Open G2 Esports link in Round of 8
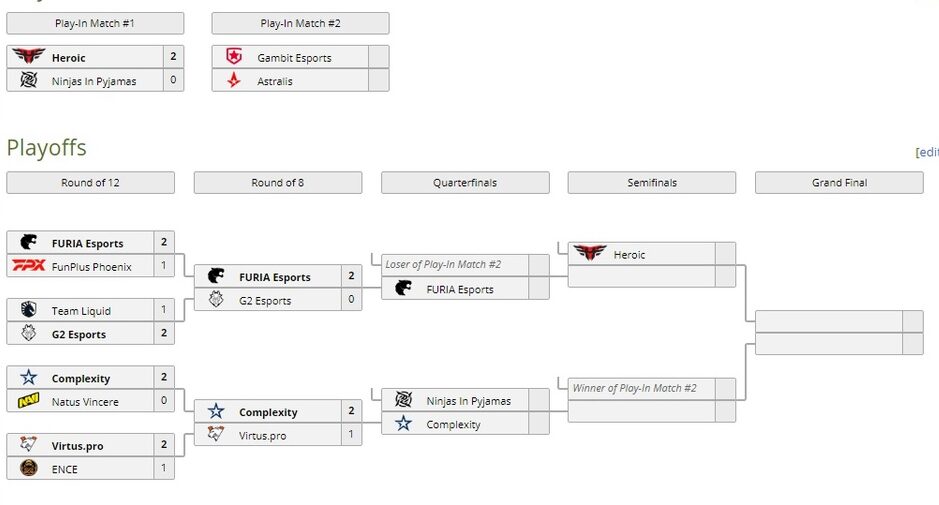This screenshot has height=505, width=939. tap(265, 300)
